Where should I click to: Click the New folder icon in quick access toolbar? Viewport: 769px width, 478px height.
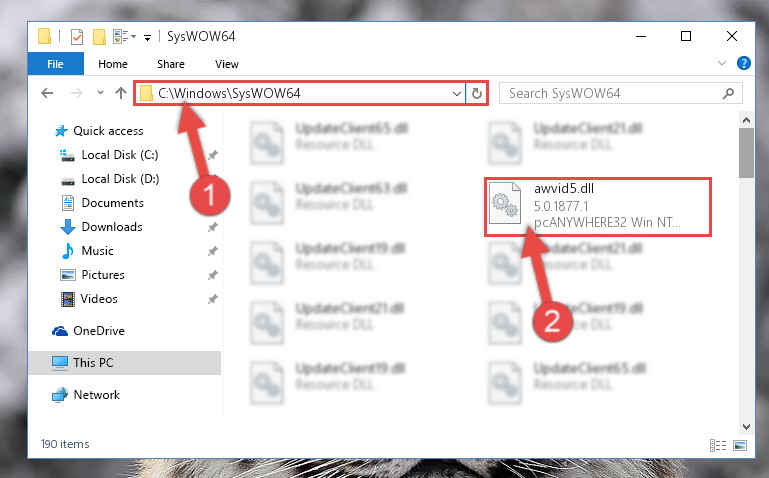pos(99,37)
